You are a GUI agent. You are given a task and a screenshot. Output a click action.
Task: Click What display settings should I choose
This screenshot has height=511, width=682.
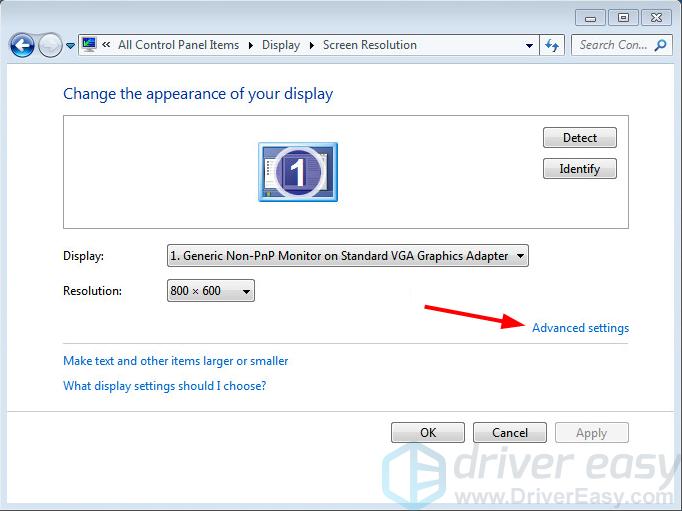pyautogui.click(x=164, y=386)
